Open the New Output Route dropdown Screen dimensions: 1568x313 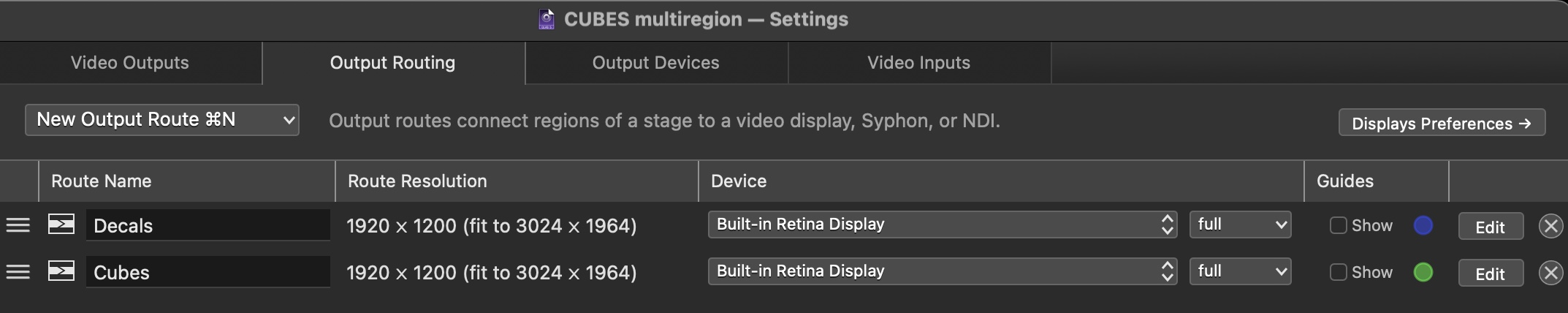coord(162,120)
